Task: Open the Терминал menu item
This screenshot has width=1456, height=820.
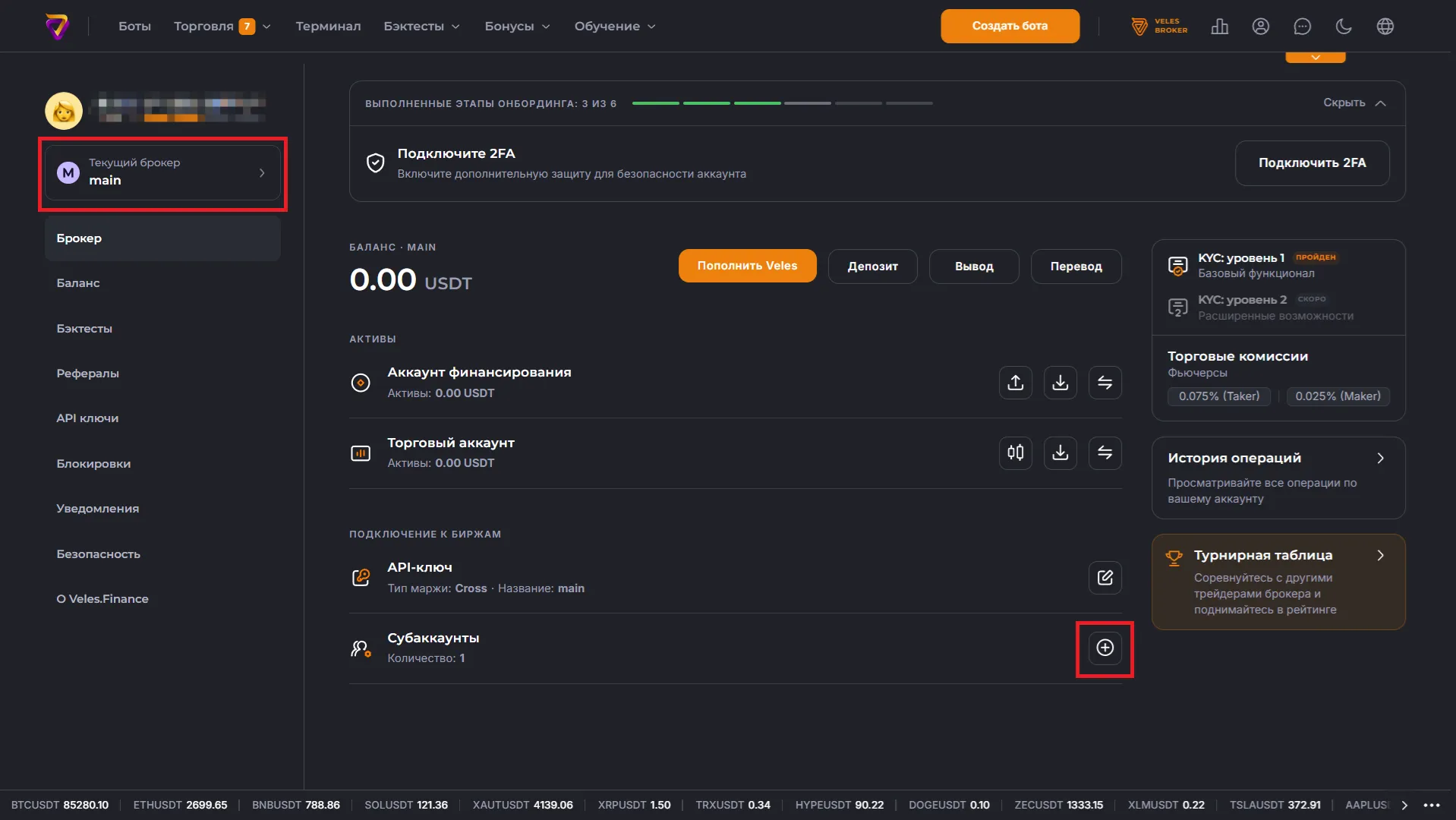Action: point(328,27)
